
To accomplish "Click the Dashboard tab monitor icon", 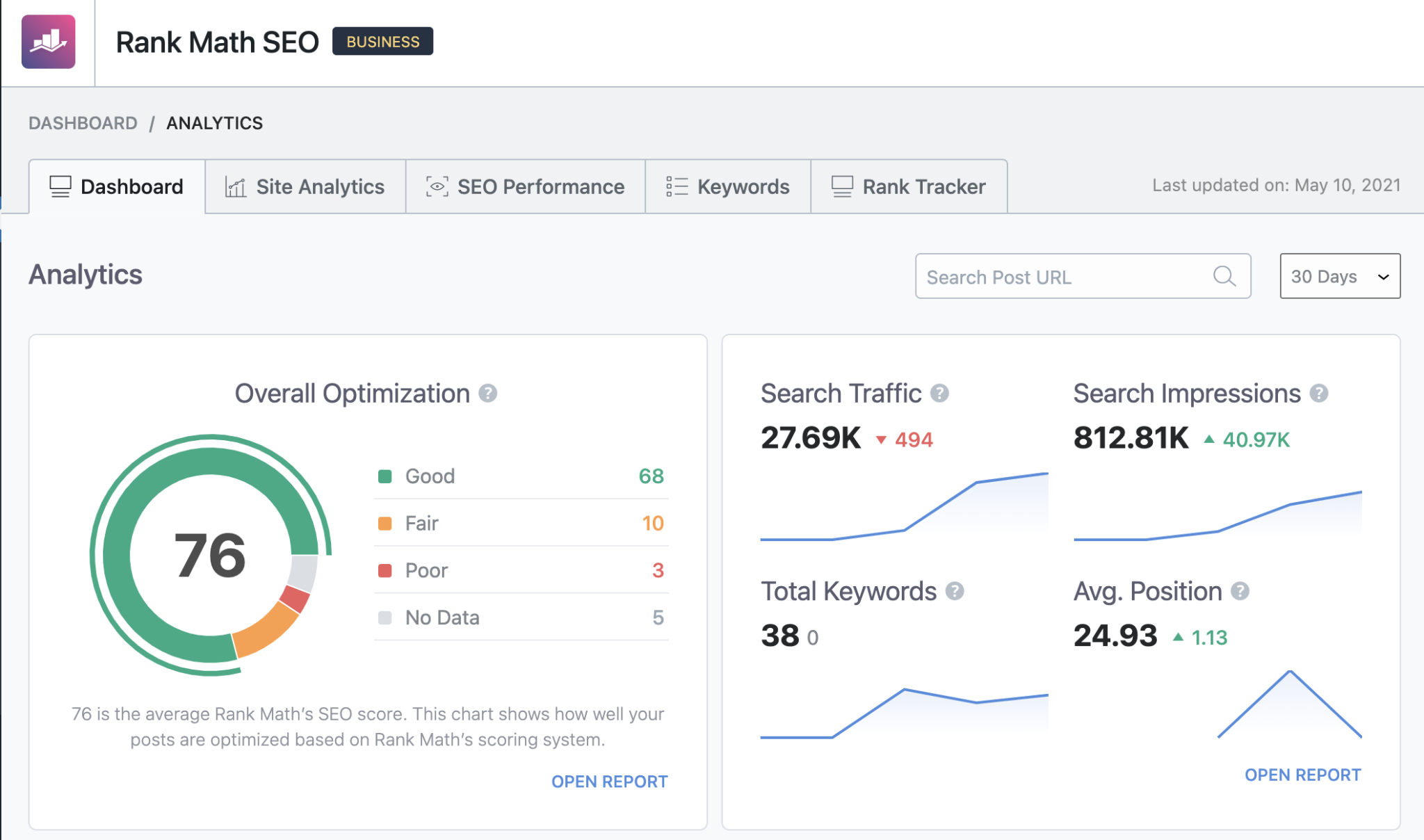I will pyautogui.click(x=60, y=186).
